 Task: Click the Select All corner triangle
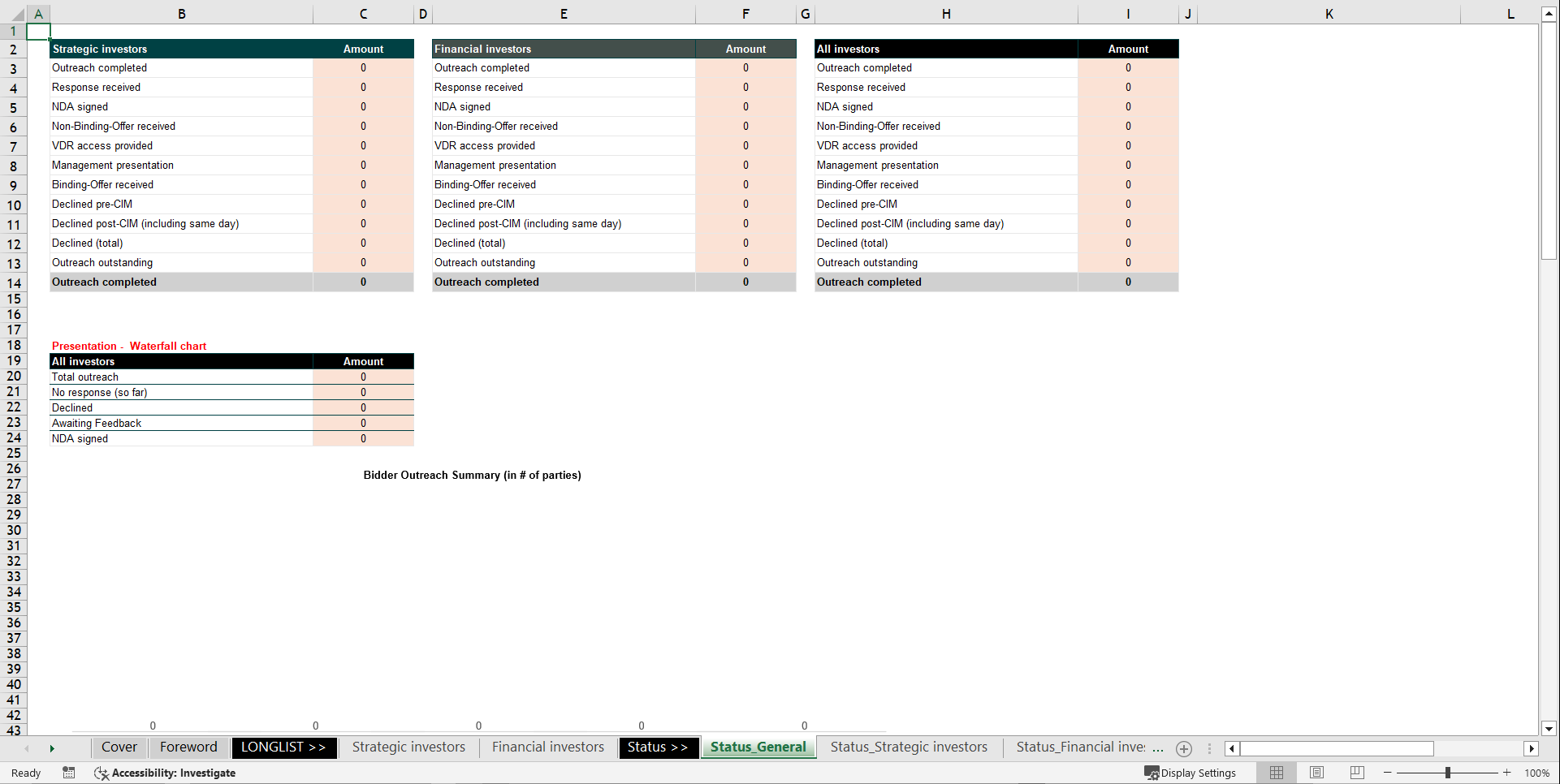click(16, 14)
